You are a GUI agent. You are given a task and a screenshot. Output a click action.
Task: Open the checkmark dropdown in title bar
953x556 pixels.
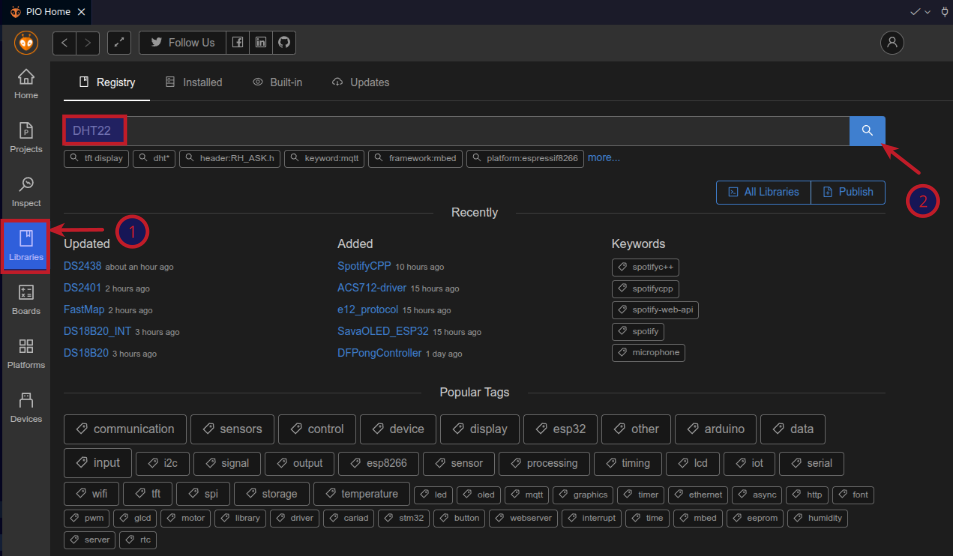click(x=920, y=12)
